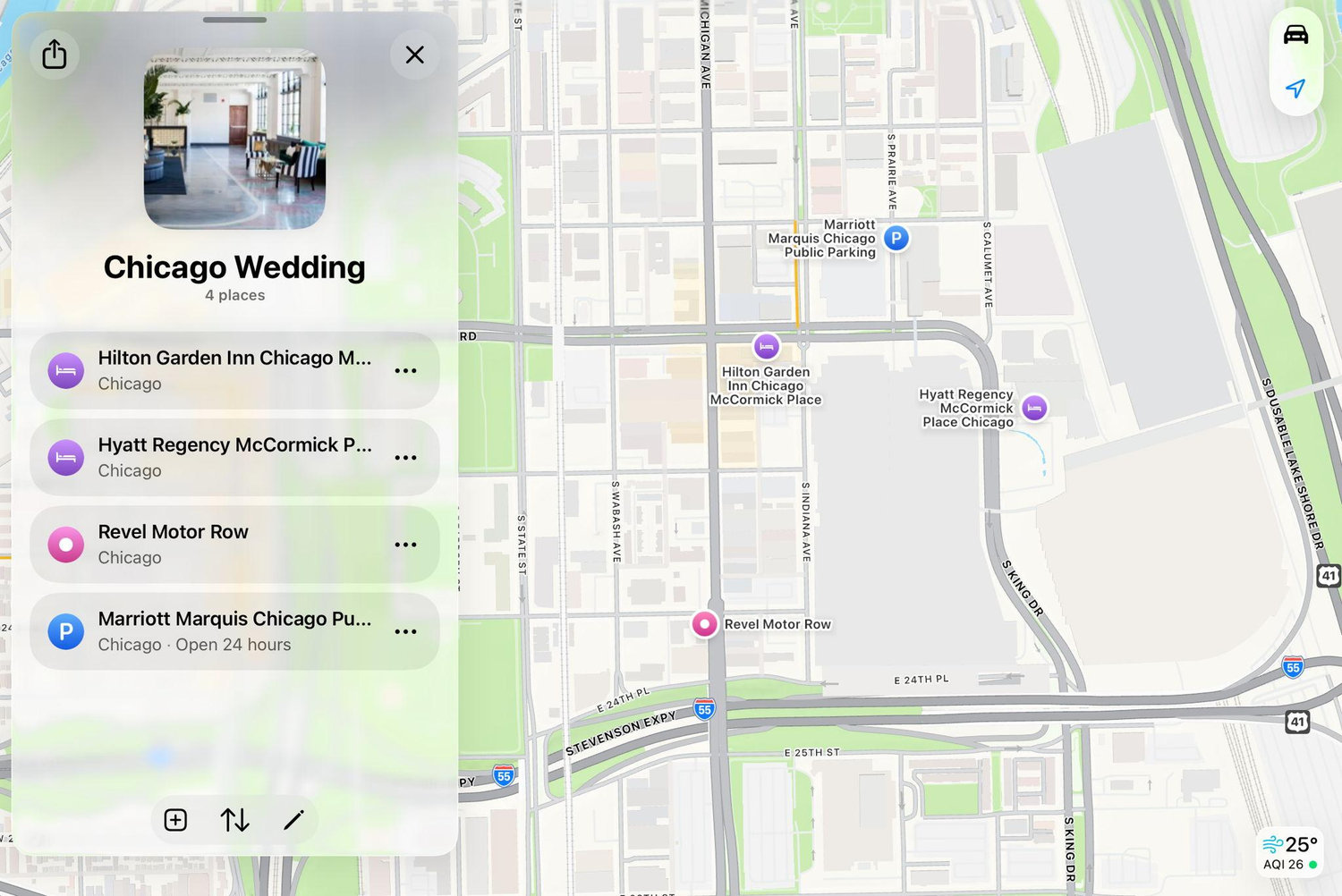Viewport: 1342px width, 896px height.
Task: Click the hotel bed icon beside Hyatt Regency
Action: [x=65, y=457]
